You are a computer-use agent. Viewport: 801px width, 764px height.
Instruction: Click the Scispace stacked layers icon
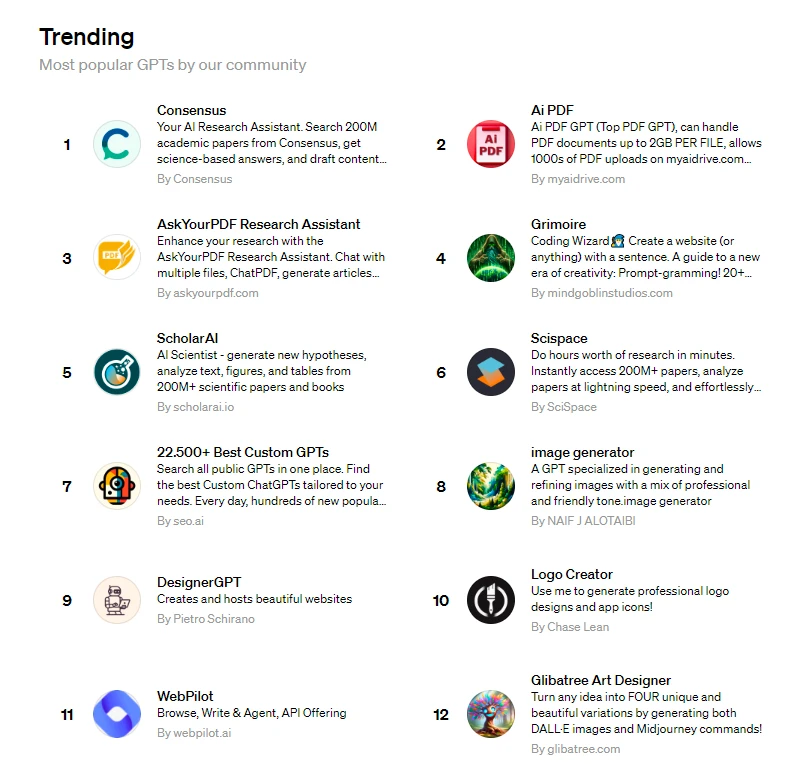491,372
